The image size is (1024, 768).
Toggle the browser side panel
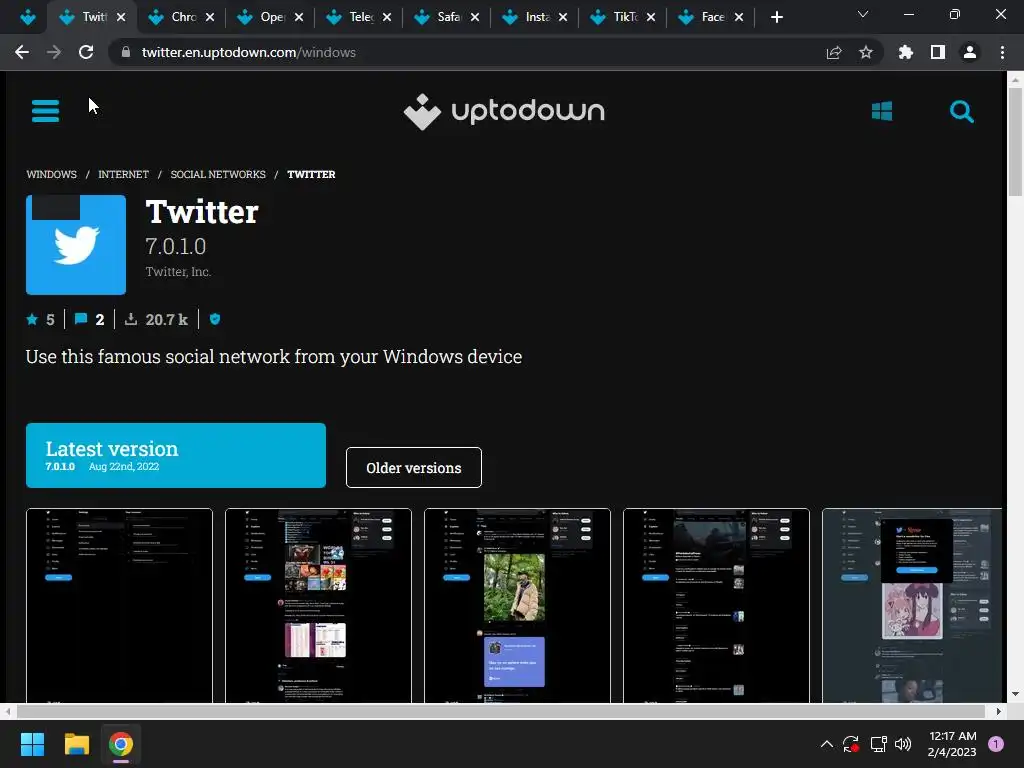pyautogui.click(x=938, y=52)
